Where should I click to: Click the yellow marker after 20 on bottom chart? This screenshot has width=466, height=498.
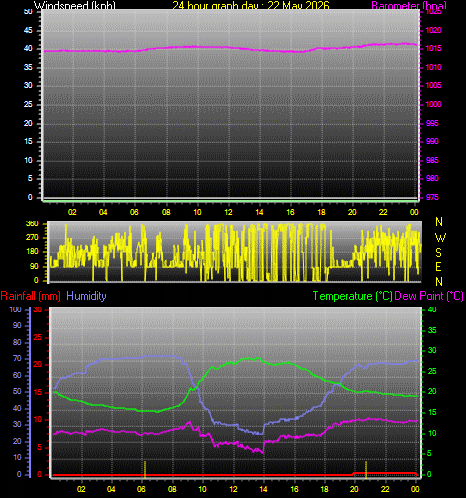point(366,469)
